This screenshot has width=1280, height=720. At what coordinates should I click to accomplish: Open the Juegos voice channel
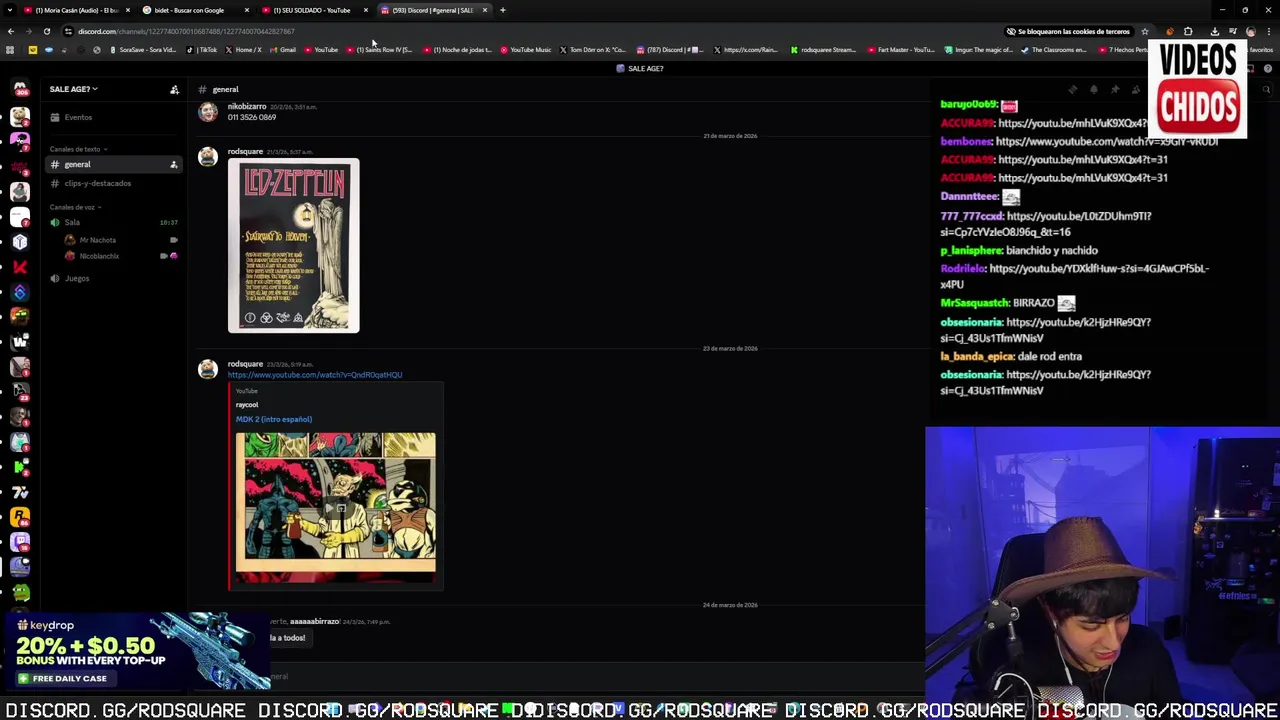coord(114,278)
